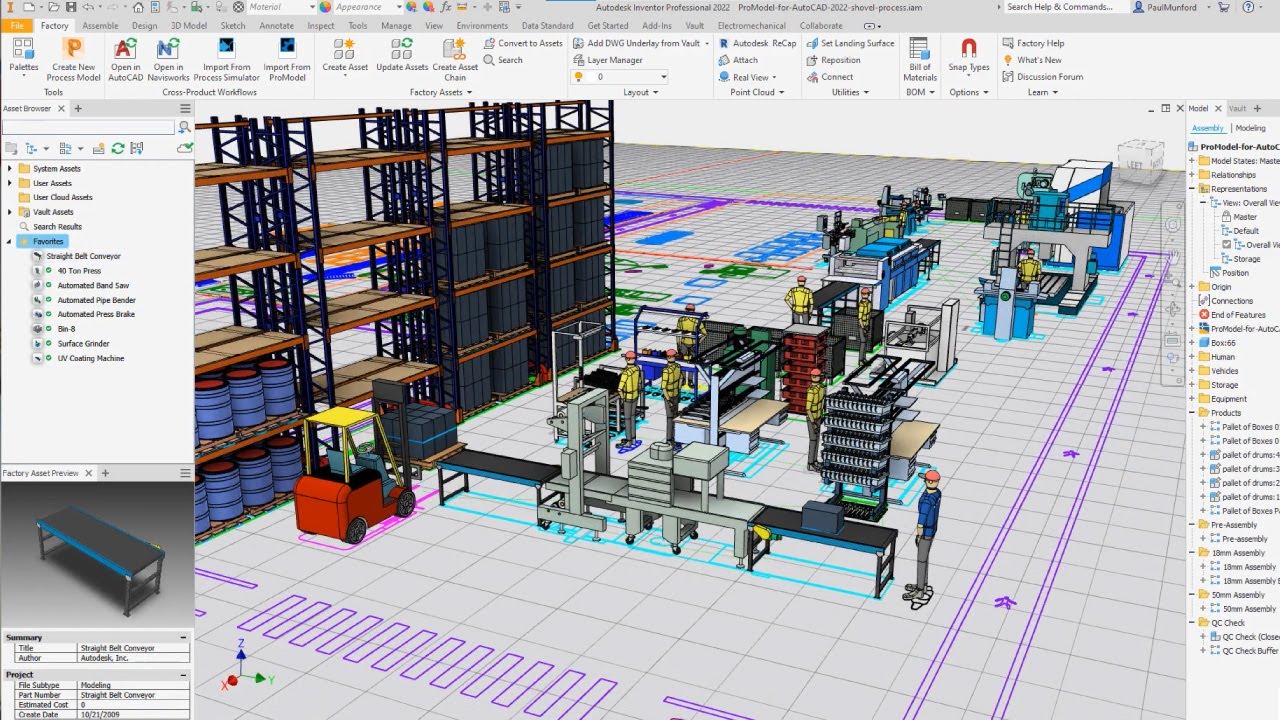This screenshot has width=1280, height=720.
Task: Open the Discussion Forum link
Action: click(x=1042, y=77)
